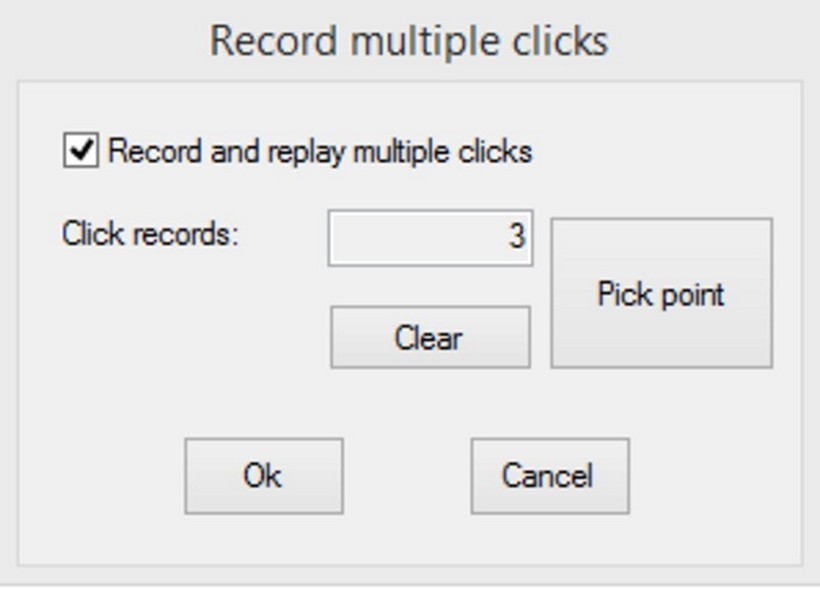Focus the Click records number field

pyautogui.click(x=430, y=238)
